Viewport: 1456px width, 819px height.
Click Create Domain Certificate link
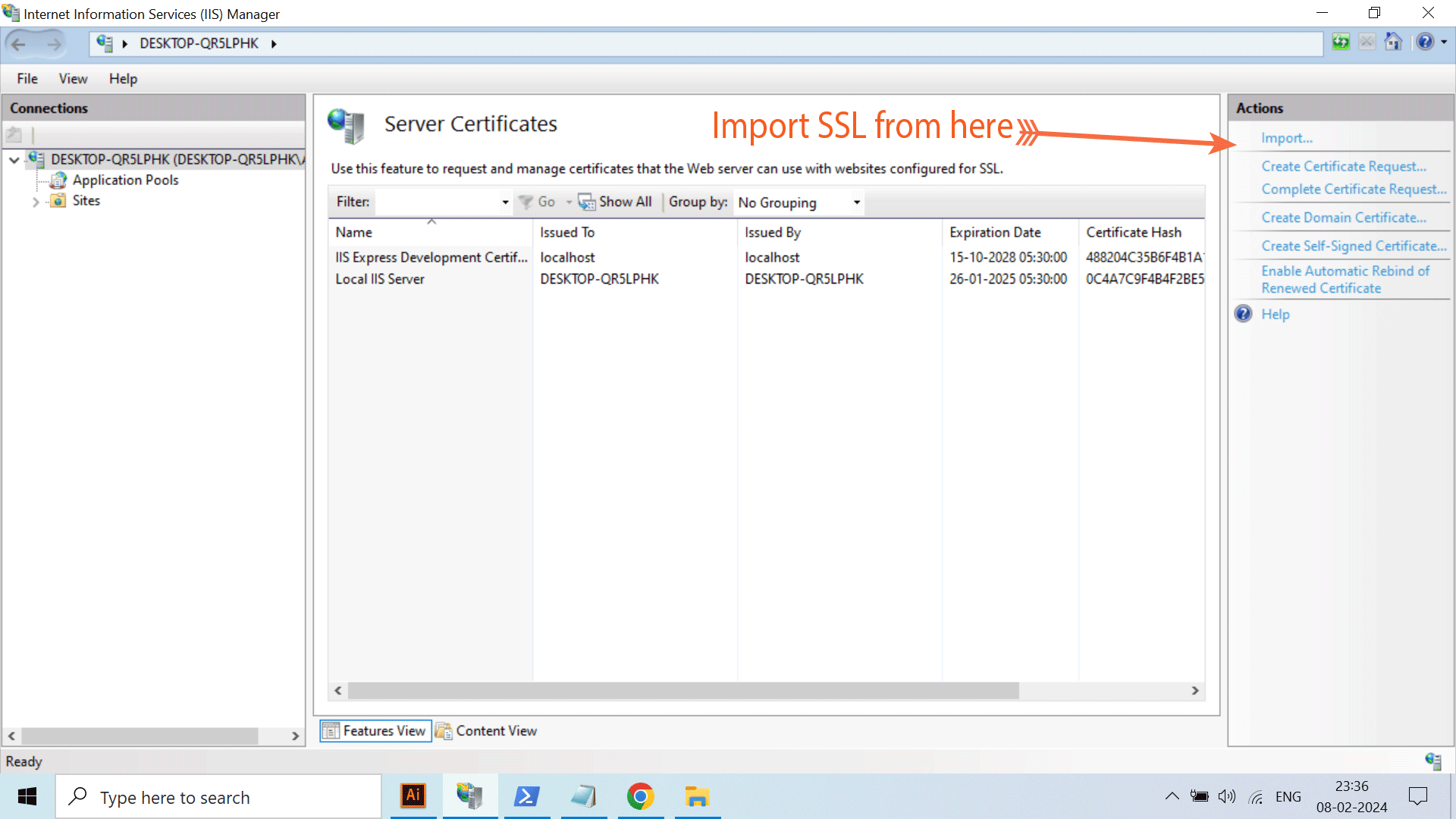(1344, 218)
